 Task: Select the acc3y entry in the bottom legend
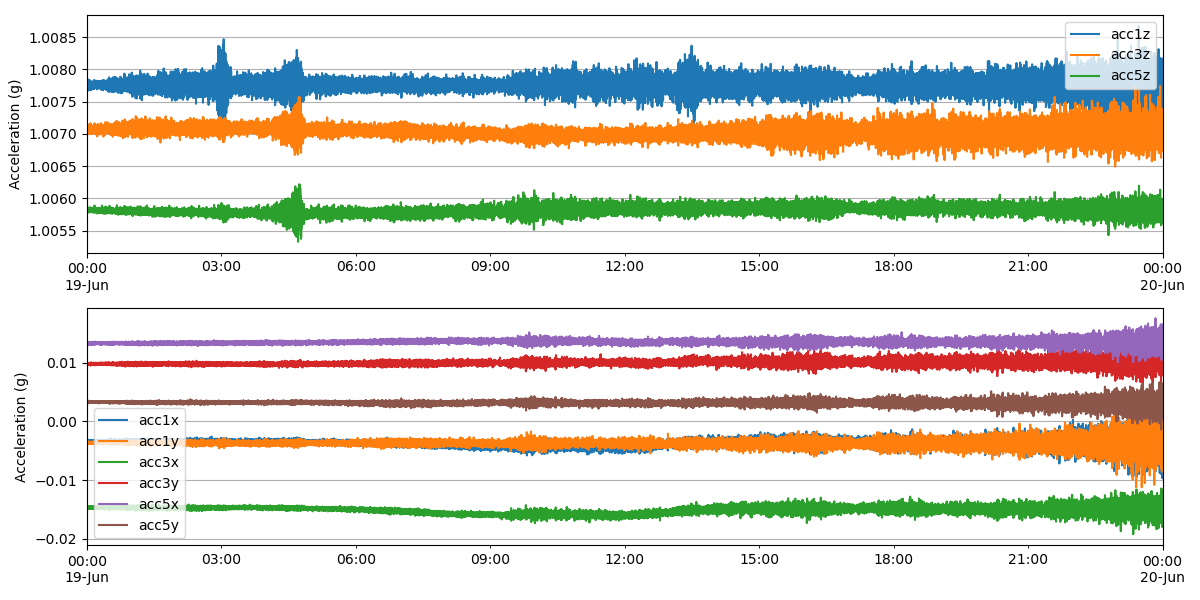[x=159, y=484]
